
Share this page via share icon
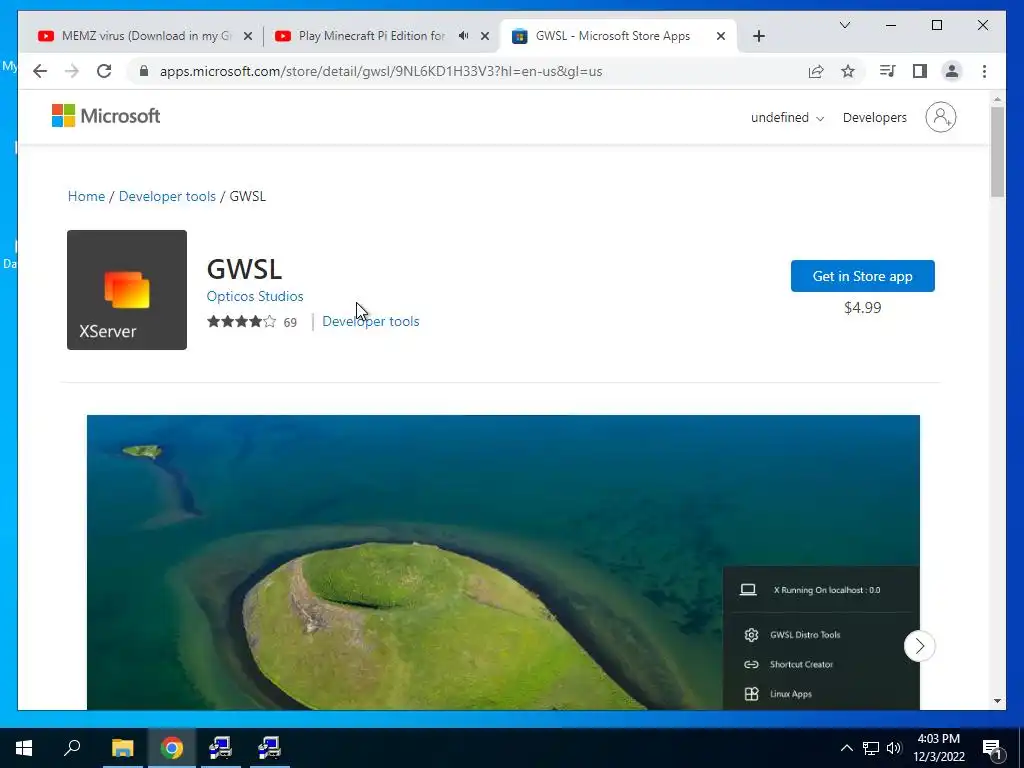(816, 71)
